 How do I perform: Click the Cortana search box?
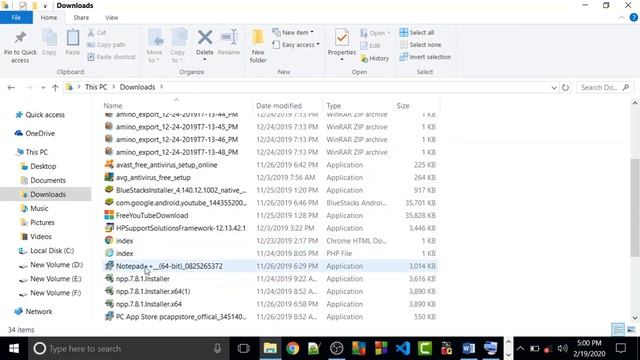(128, 349)
